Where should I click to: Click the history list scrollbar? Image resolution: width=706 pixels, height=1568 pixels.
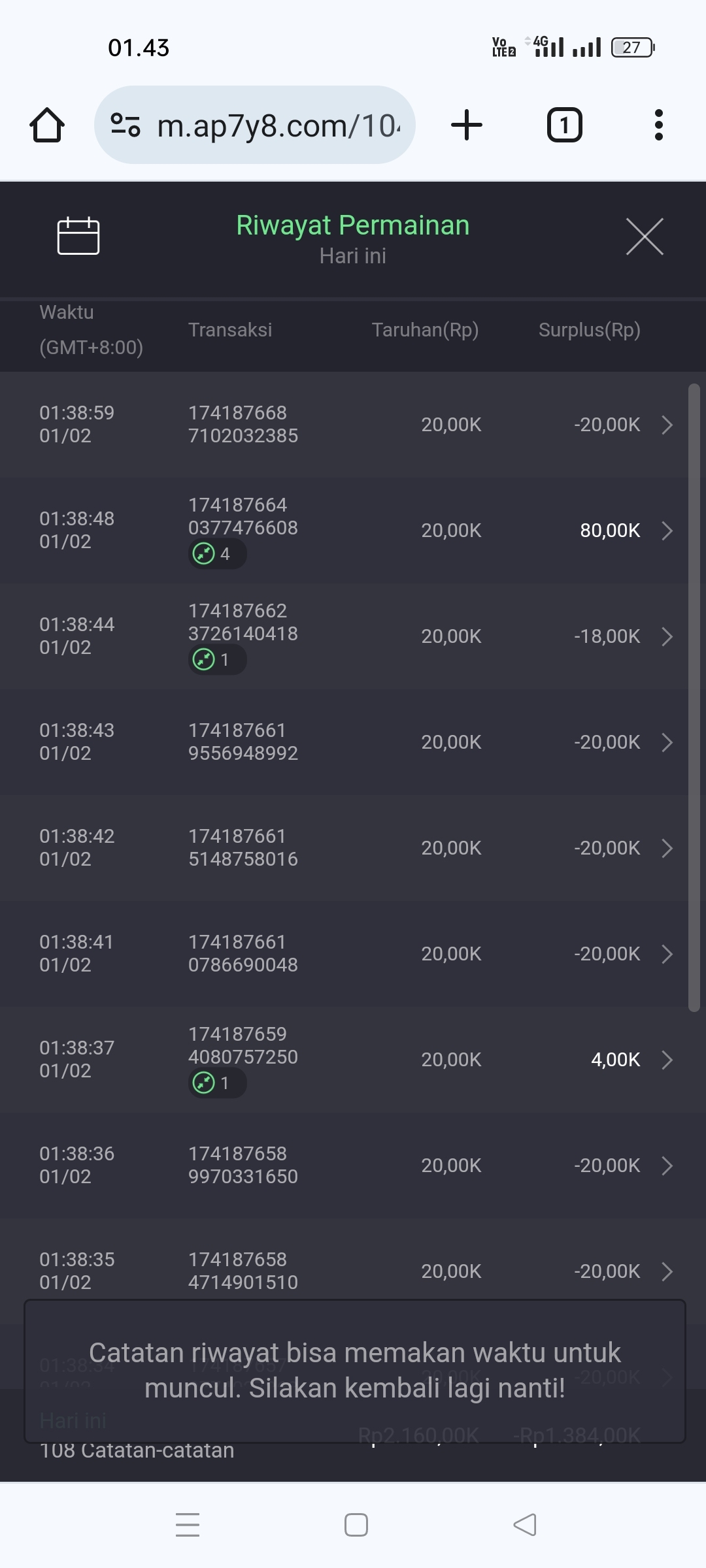(694, 698)
